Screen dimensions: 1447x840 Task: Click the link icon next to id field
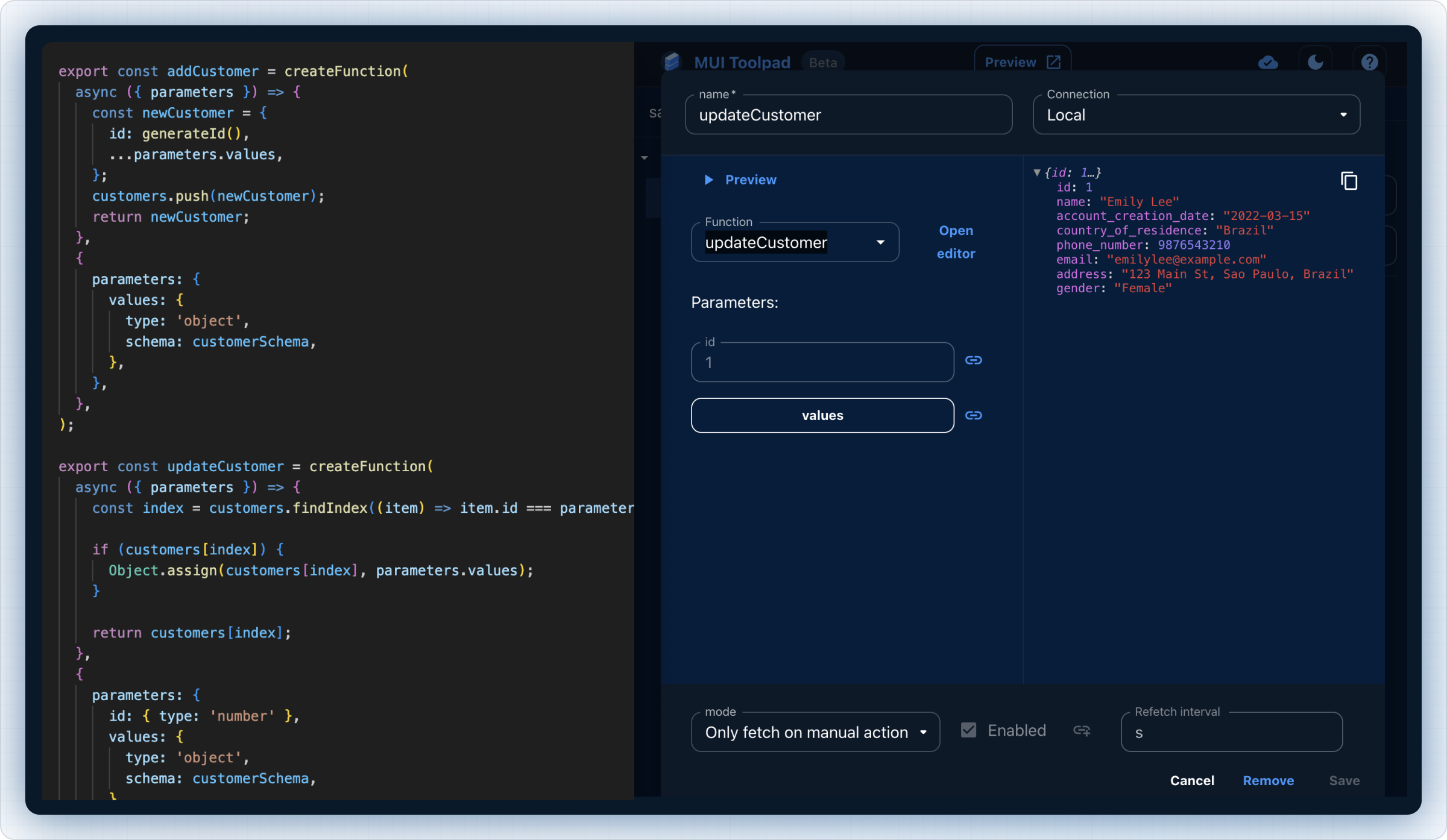974,361
